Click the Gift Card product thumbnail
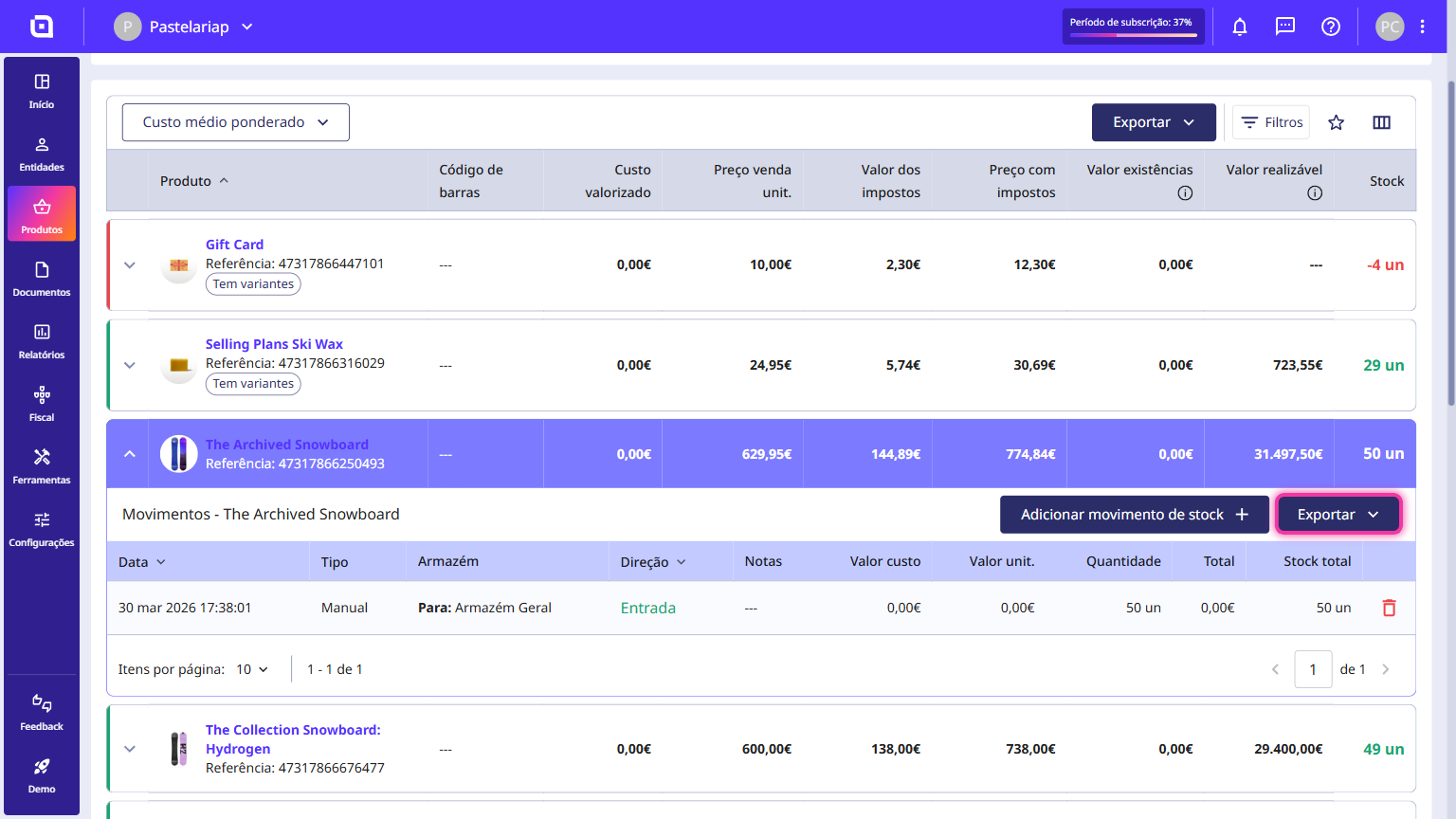The height and width of the screenshot is (819, 1456). click(x=178, y=265)
